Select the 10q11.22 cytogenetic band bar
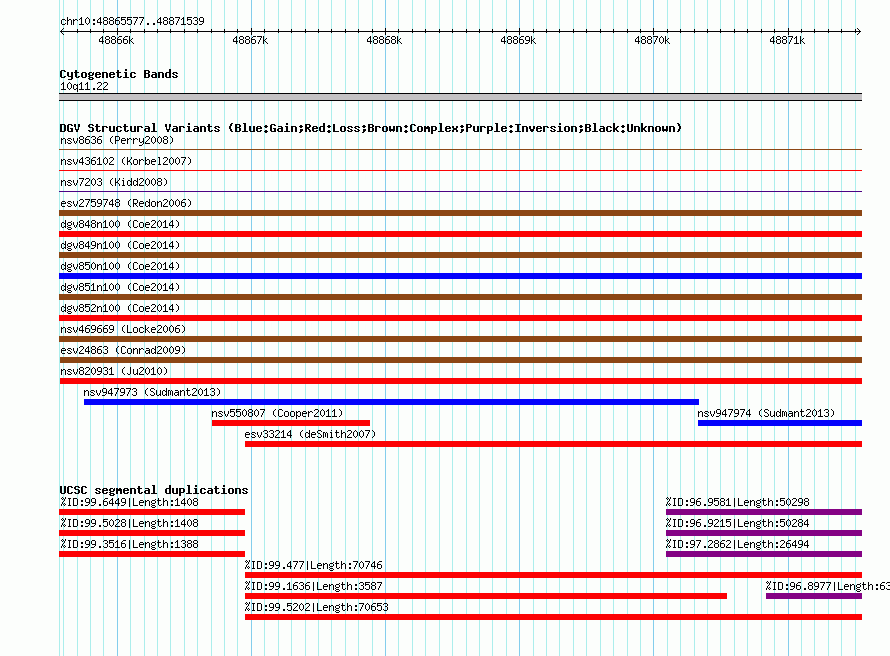The width and height of the screenshot is (890, 656). tap(460, 97)
